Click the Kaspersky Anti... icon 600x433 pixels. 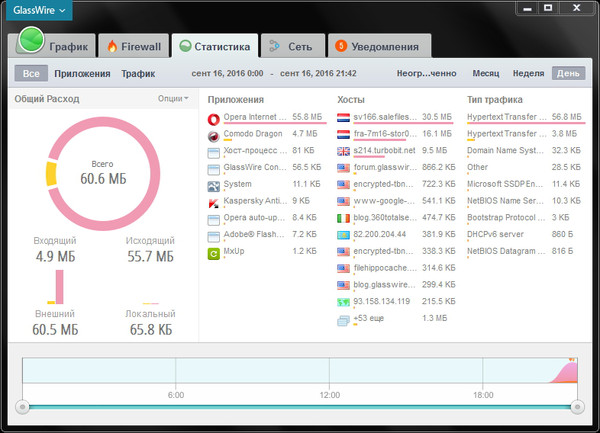click(214, 203)
